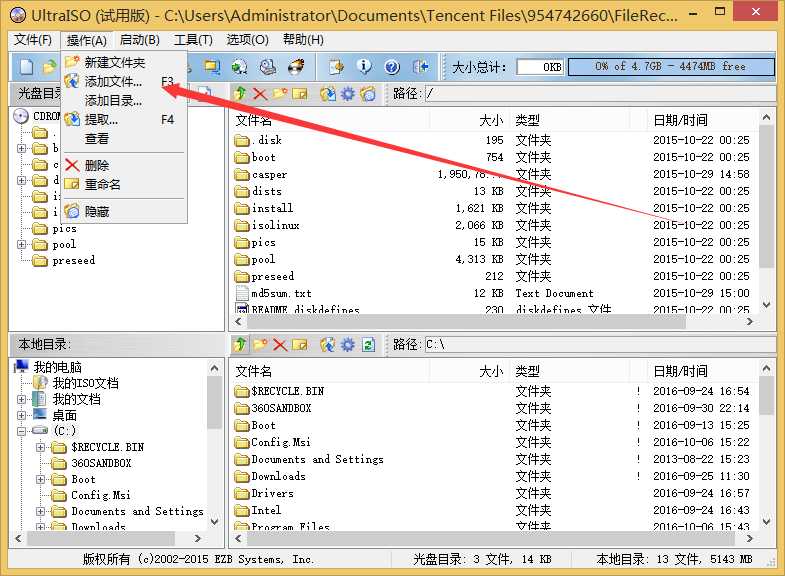Click rename icon in local pane toolbar
This screenshot has width=785, height=576.
point(299,344)
